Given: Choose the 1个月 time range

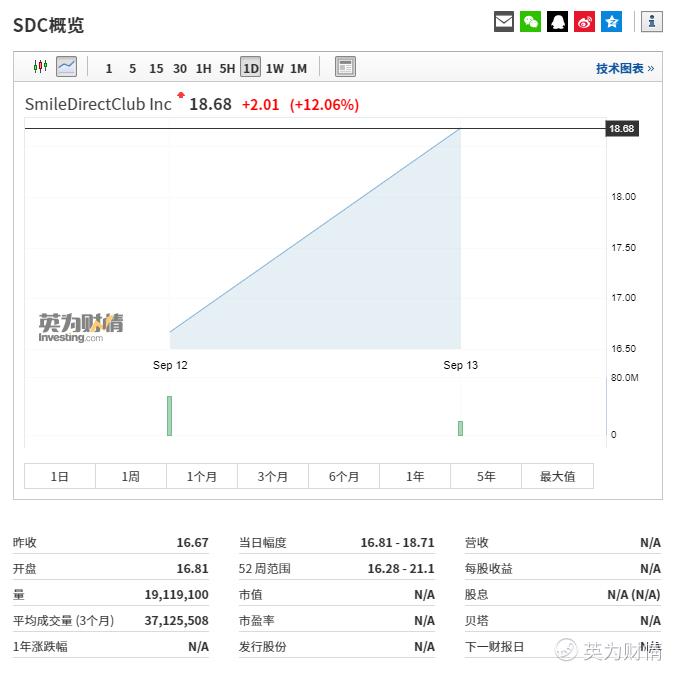Looking at the screenshot, I should [x=202, y=476].
